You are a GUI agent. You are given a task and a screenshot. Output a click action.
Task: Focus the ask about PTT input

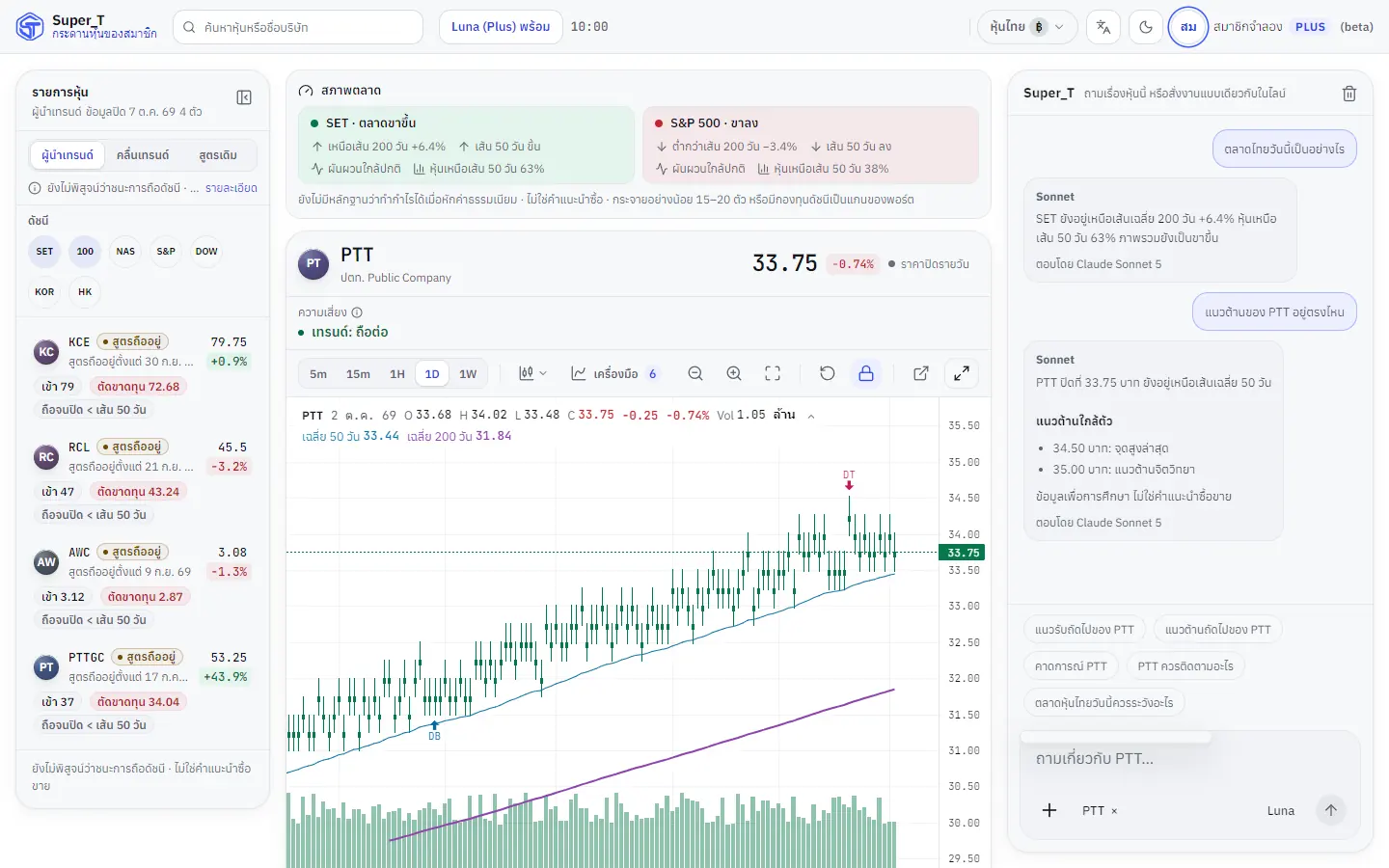1190,759
